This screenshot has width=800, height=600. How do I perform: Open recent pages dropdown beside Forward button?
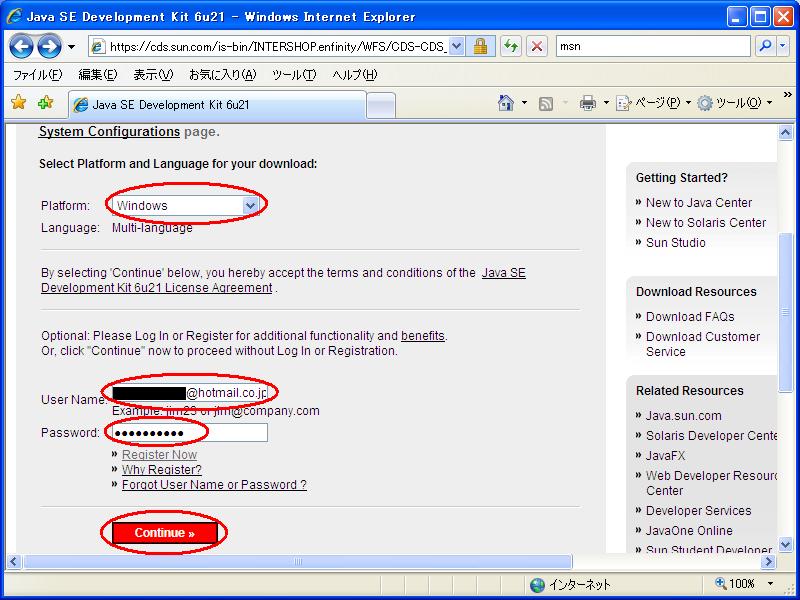click(71, 47)
